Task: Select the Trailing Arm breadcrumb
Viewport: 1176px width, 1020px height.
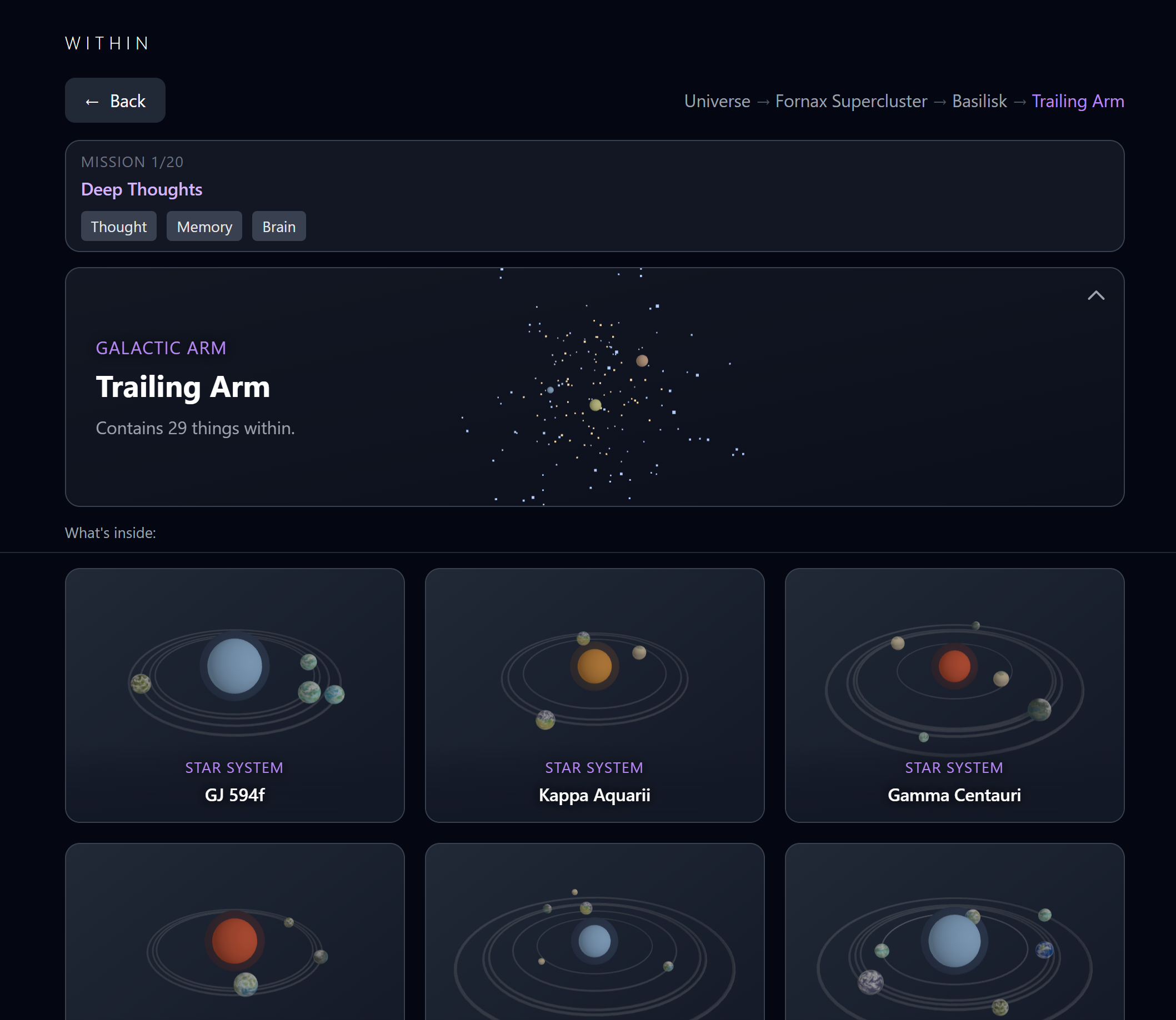Action: pyautogui.click(x=1078, y=101)
